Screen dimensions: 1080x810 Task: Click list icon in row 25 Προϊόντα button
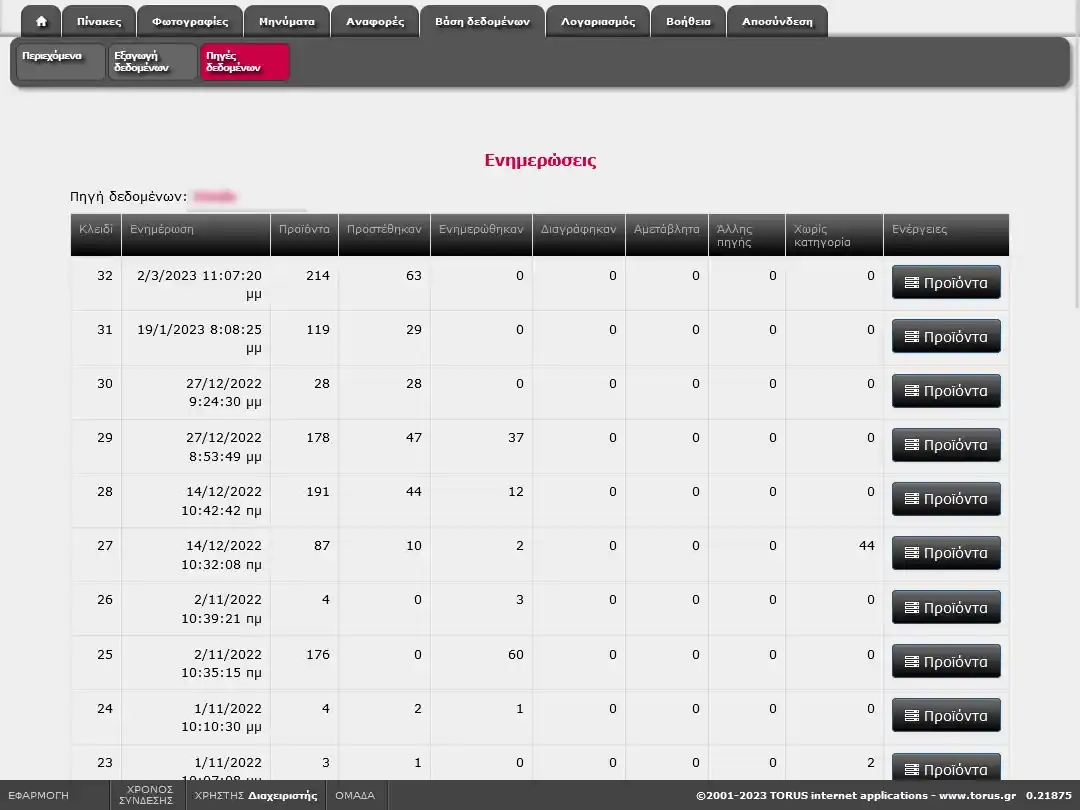point(911,661)
